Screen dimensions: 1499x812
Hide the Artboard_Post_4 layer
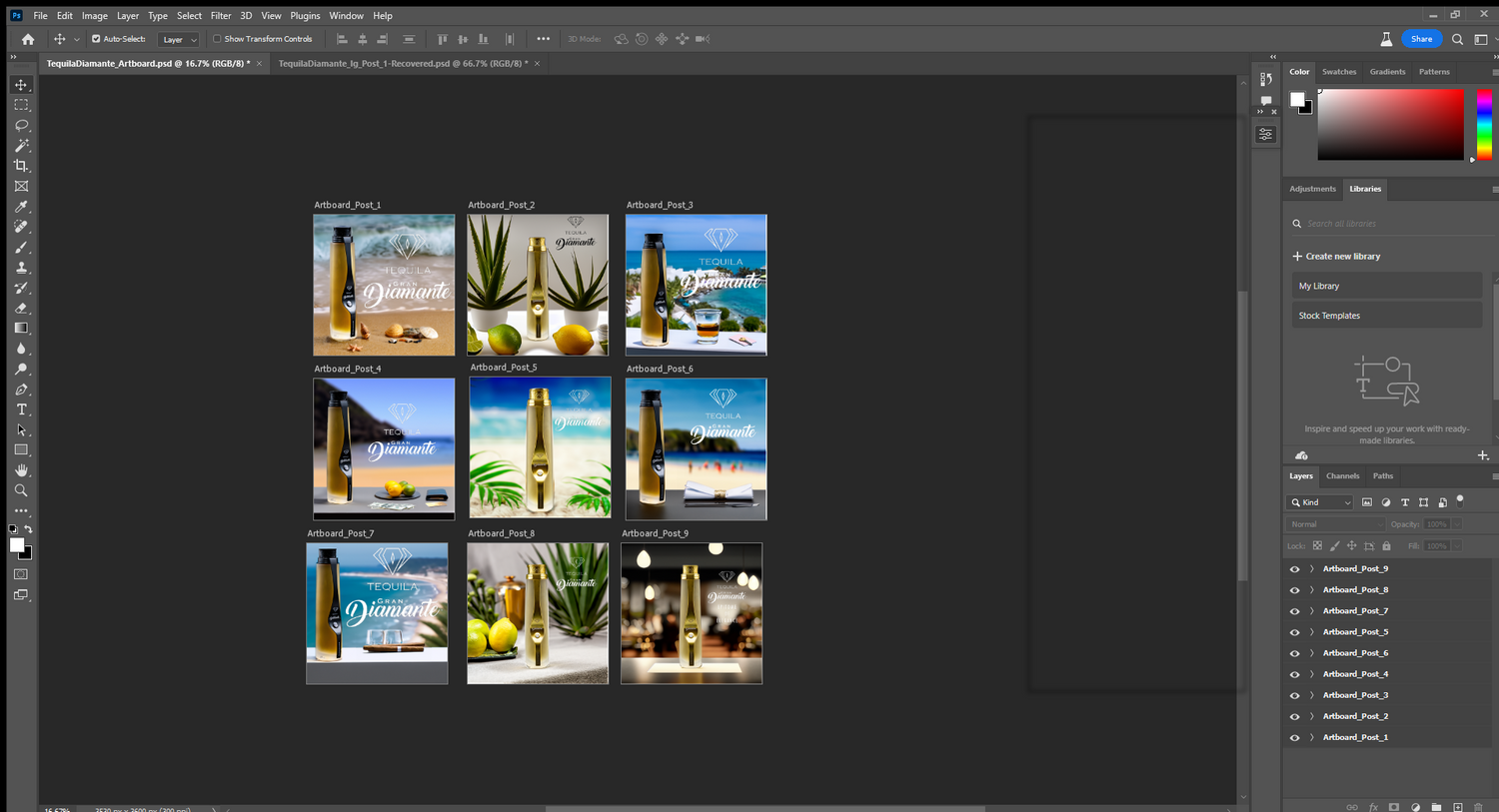(x=1294, y=674)
